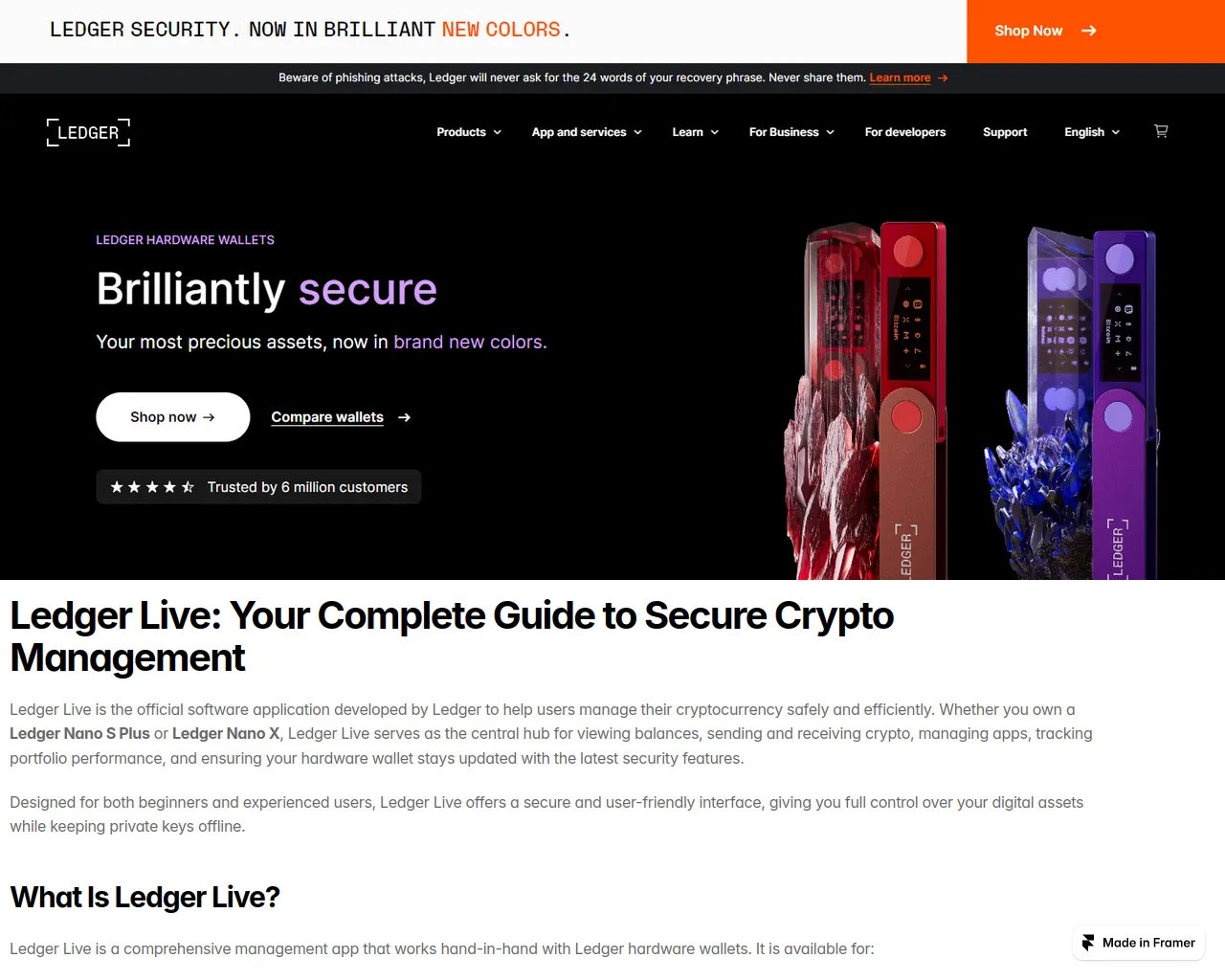Expand the Learn menu chevron

coord(715,132)
